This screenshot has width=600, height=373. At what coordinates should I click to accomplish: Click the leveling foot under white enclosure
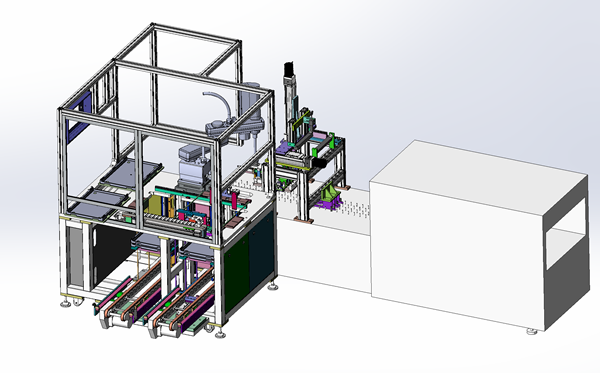pos(532,332)
